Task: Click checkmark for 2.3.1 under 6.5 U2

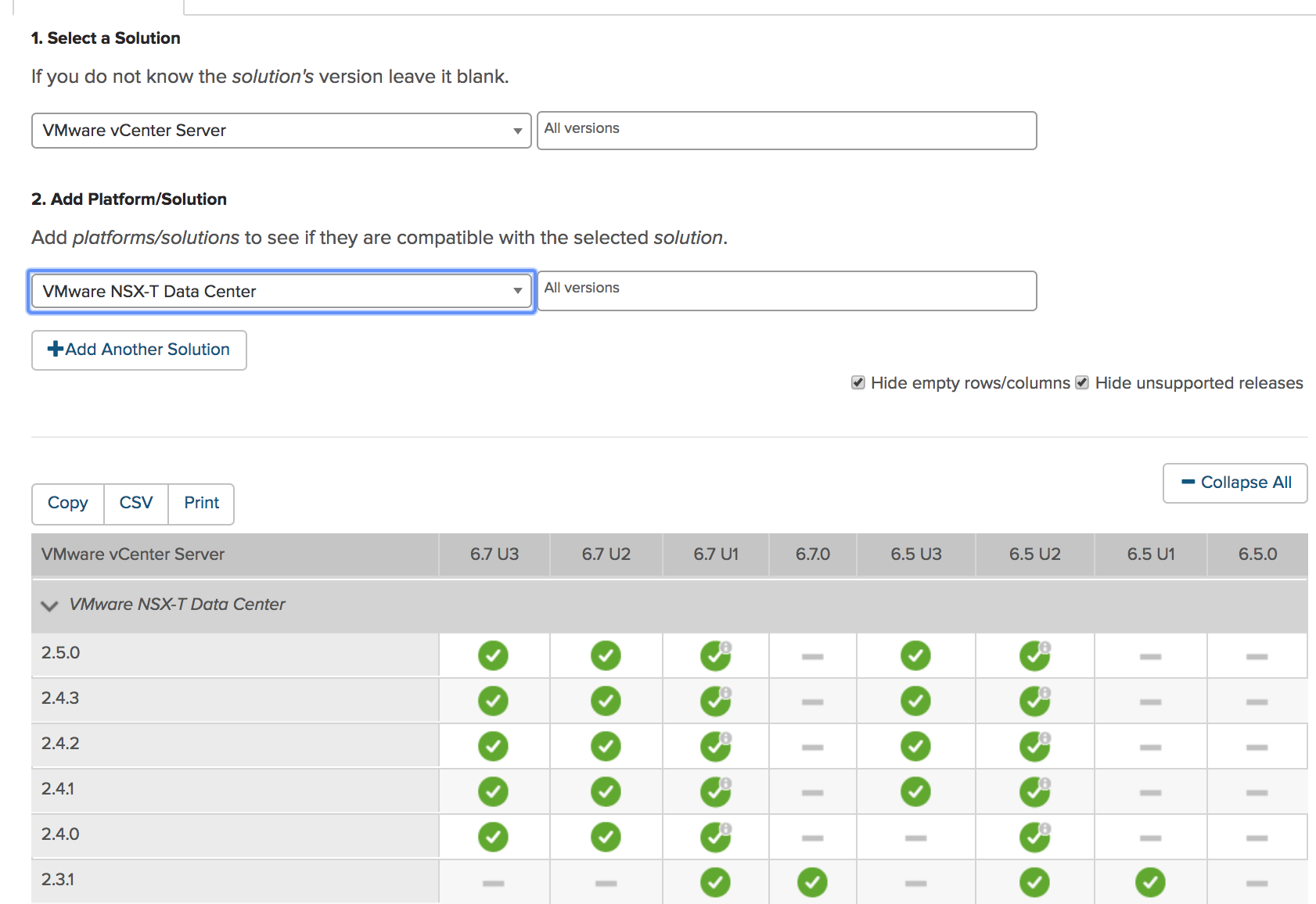Action: 1034,882
